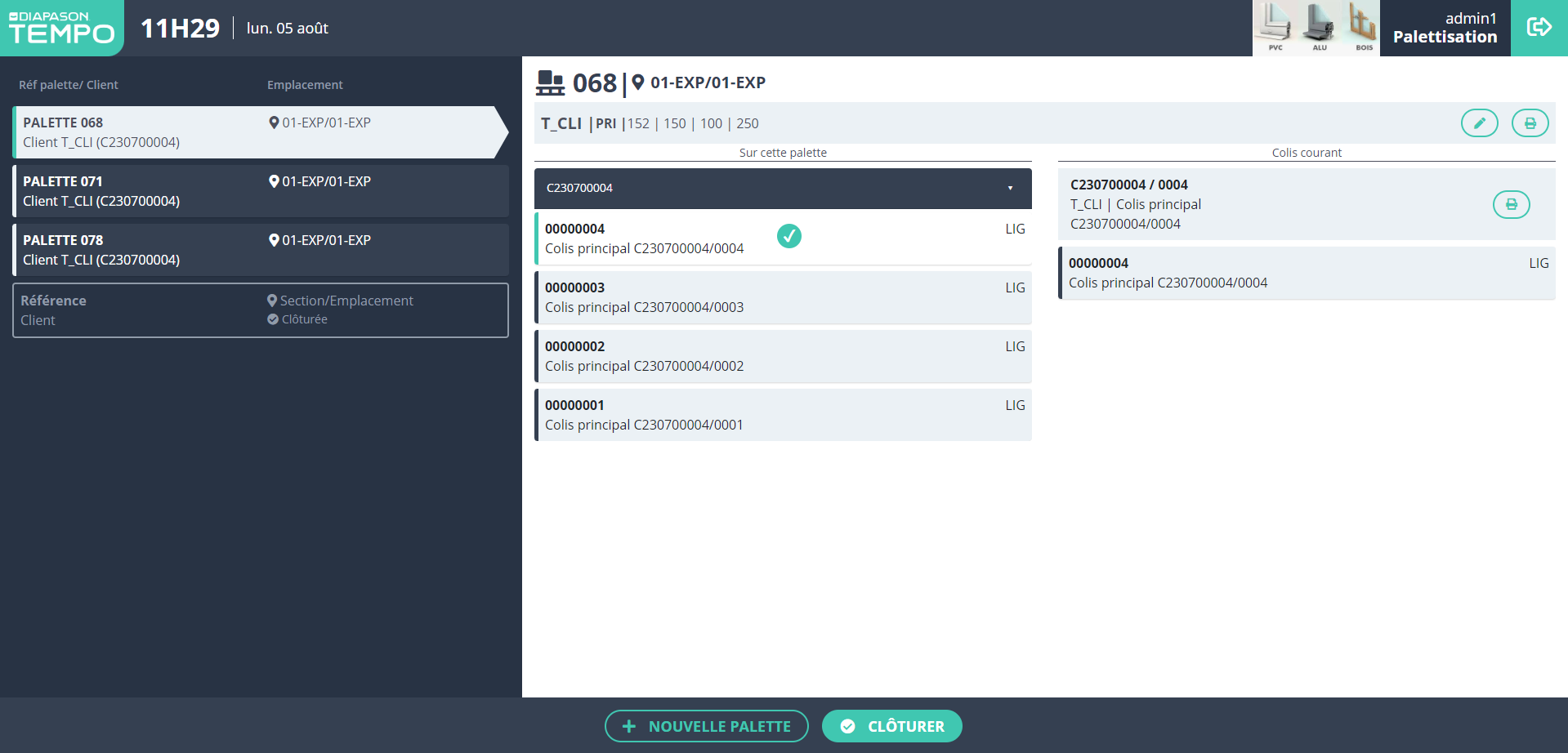This screenshot has width=1568, height=753.
Task: Toggle the Clôturée check filter
Action: tap(273, 319)
